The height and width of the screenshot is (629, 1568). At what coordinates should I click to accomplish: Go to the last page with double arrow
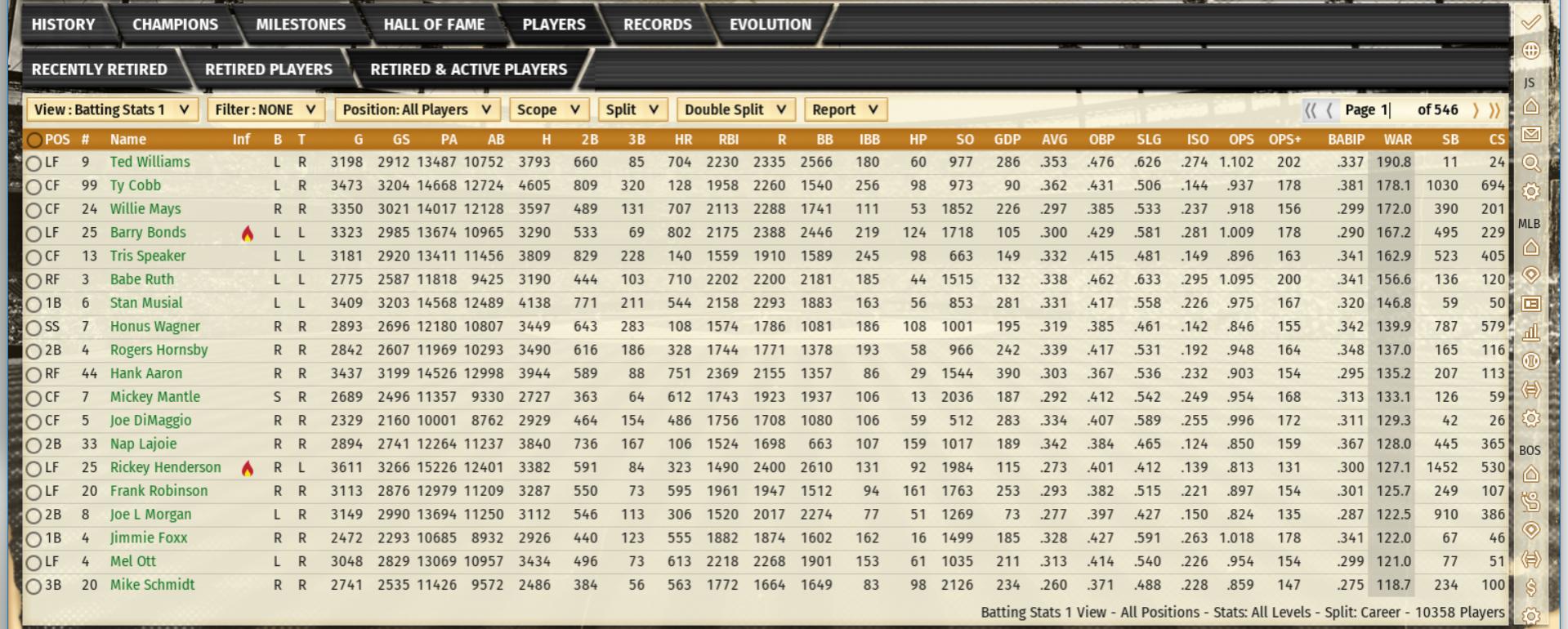point(1495,110)
